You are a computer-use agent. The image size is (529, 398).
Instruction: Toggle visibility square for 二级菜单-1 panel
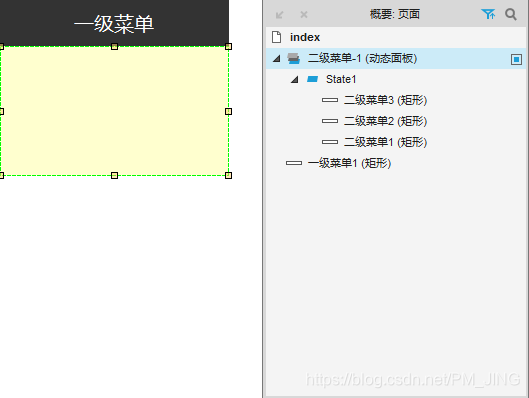tap(516, 59)
